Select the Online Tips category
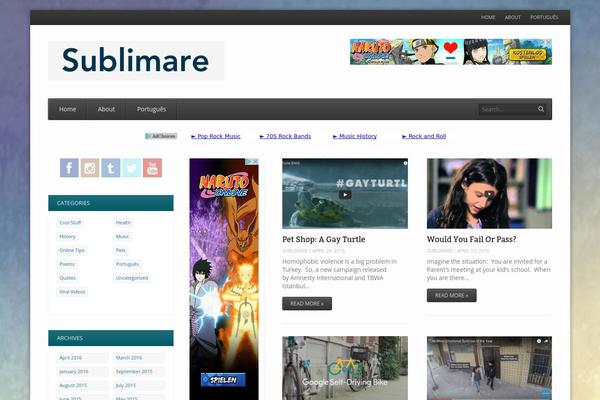Screen dimensions: 600x400 pos(72,250)
